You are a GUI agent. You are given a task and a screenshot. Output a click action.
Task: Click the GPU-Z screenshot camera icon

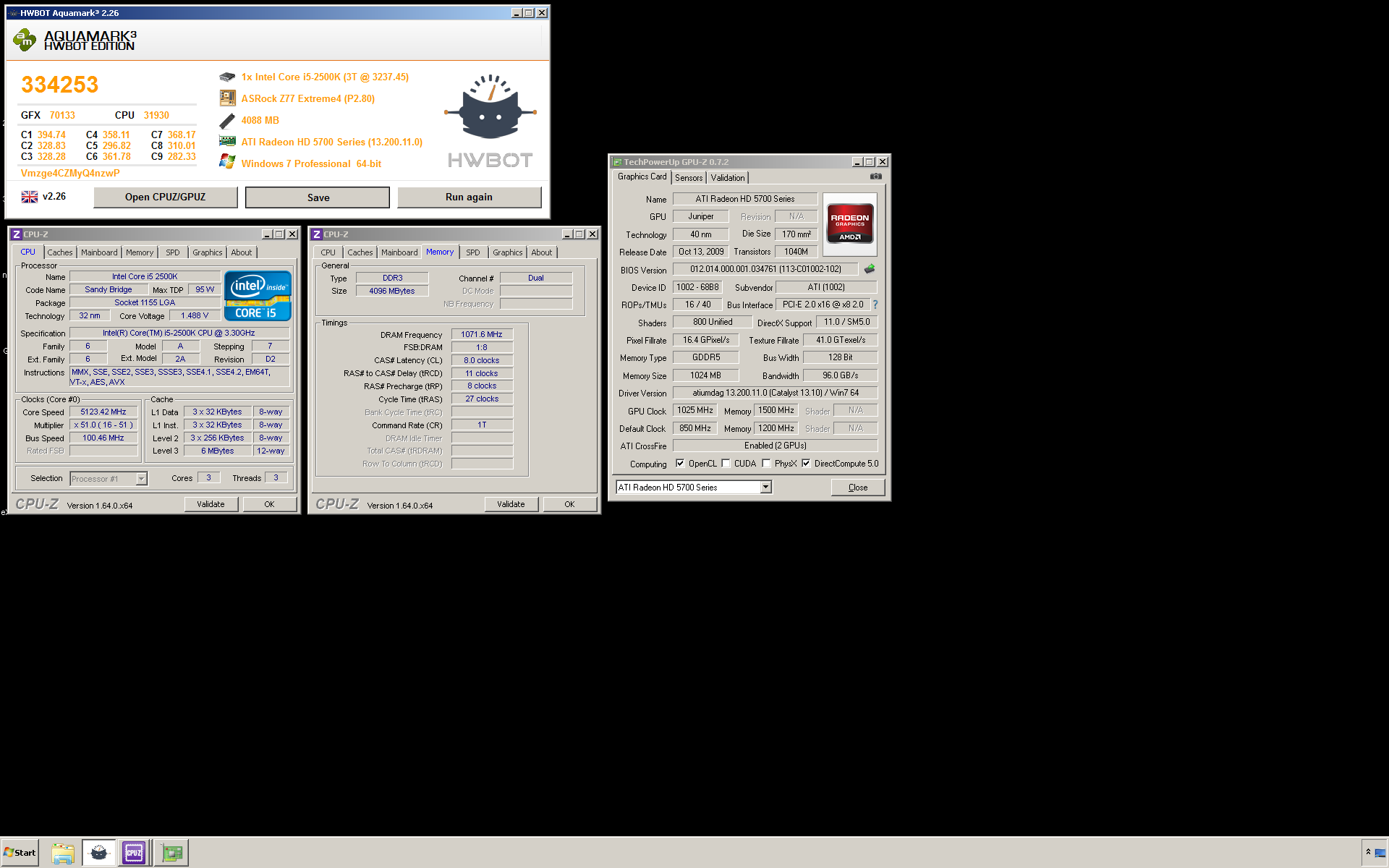pos(875,176)
